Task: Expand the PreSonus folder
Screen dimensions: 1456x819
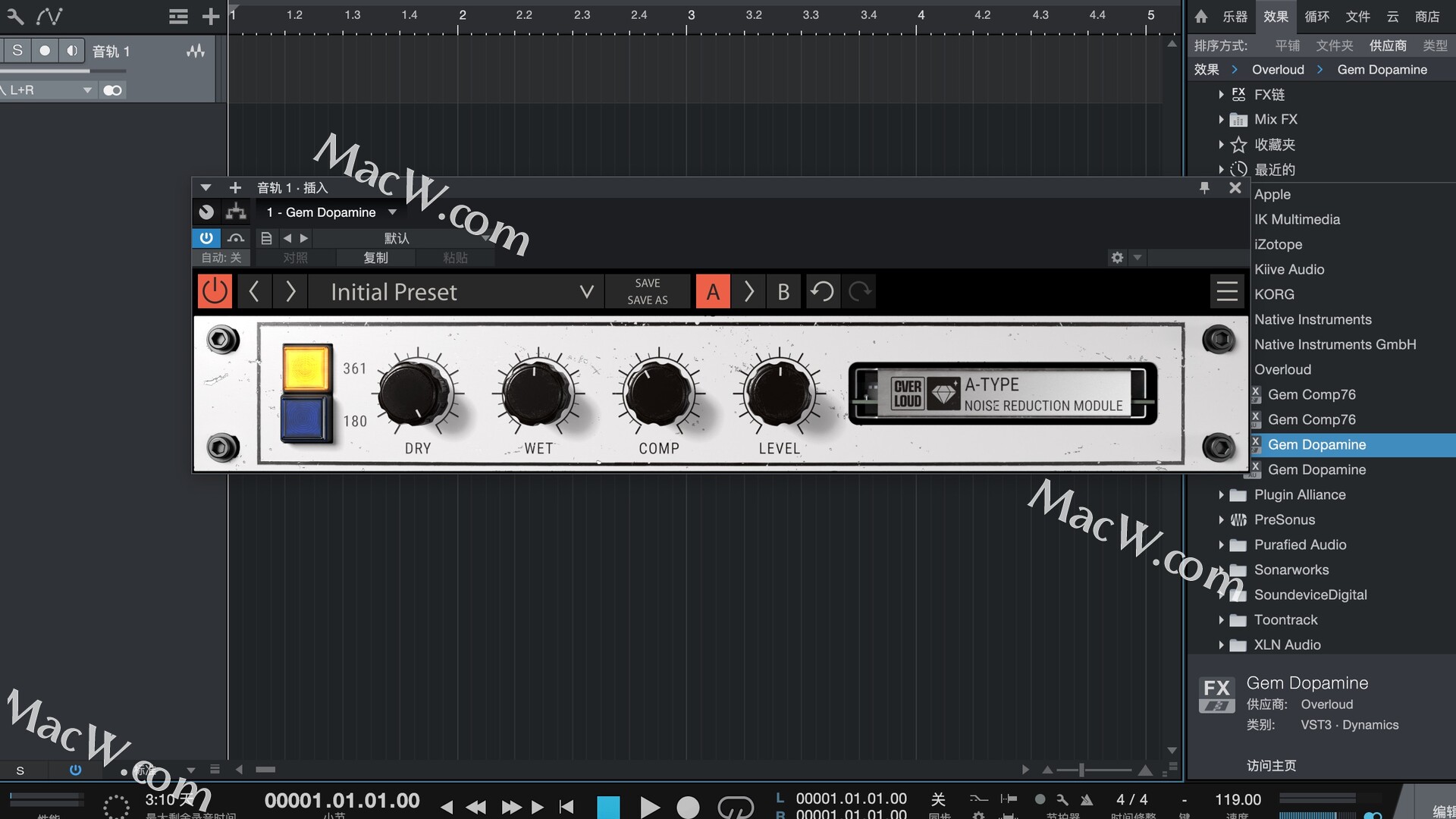Action: 1221,520
